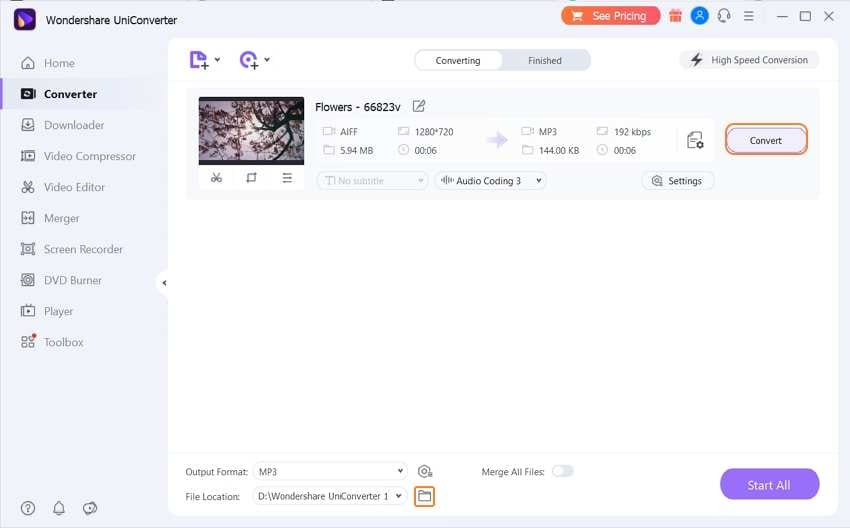This screenshot has width=850, height=528.
Task: Open the hamburger menu in title bar
Action: tap(749, 16)
